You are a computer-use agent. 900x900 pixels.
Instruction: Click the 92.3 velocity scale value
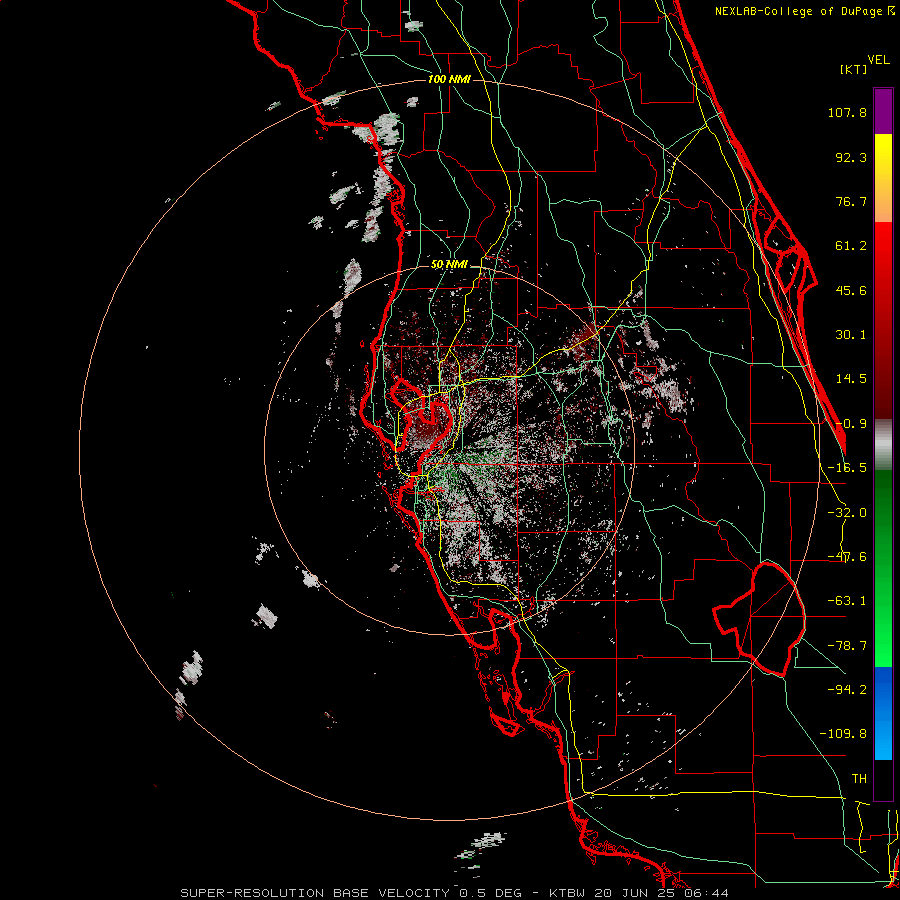[x=851, y=157]
